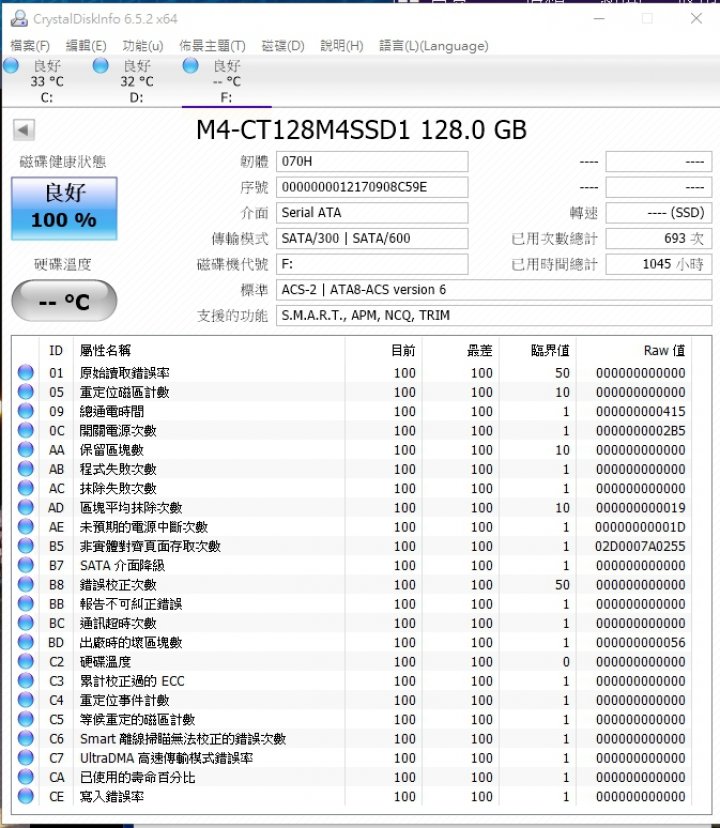Click the serial number field 0000000012170908C59E
Viewport: 720px width, 828px height.
[372, 187]
